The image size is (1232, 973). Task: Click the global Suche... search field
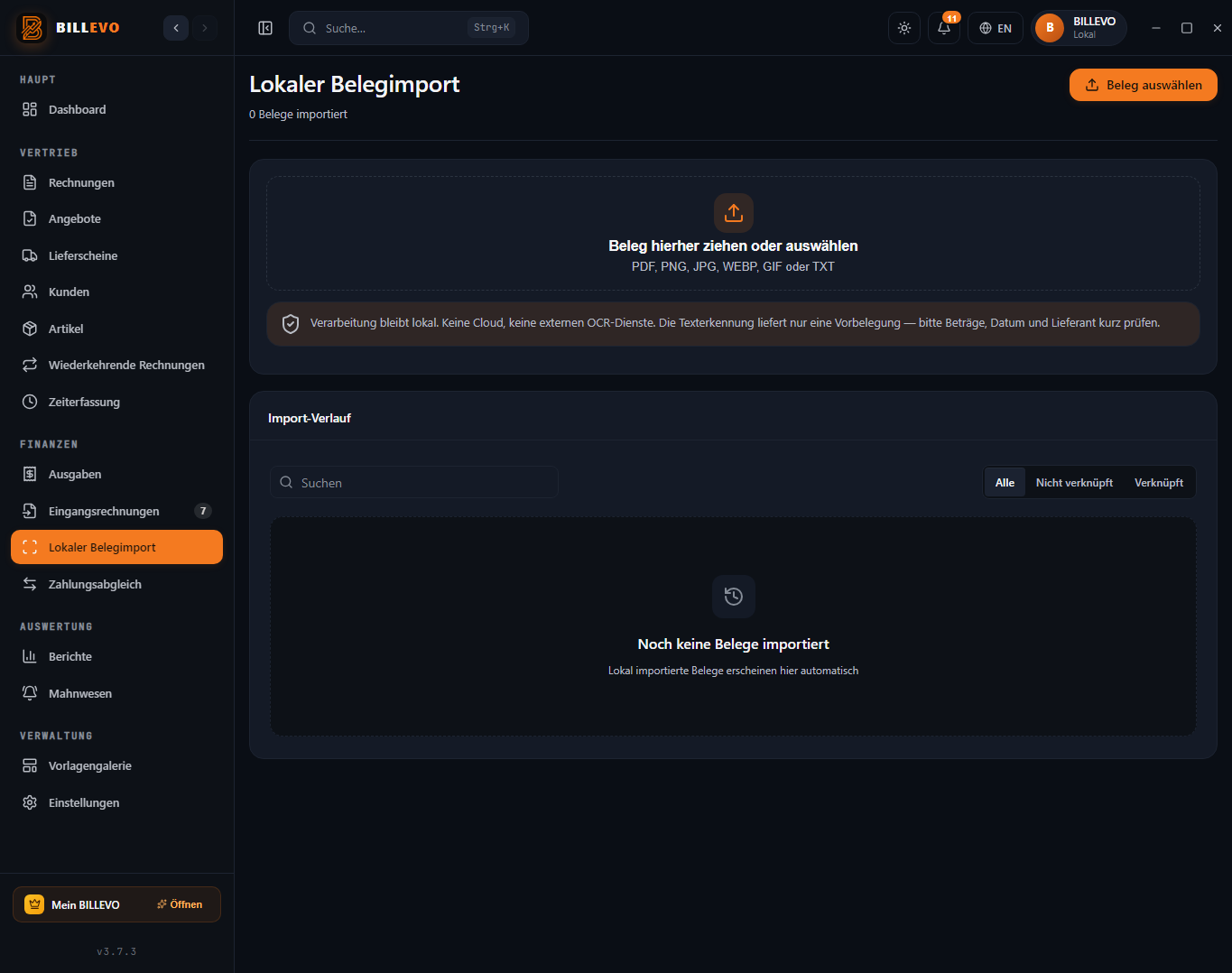[x=409, y=28]
